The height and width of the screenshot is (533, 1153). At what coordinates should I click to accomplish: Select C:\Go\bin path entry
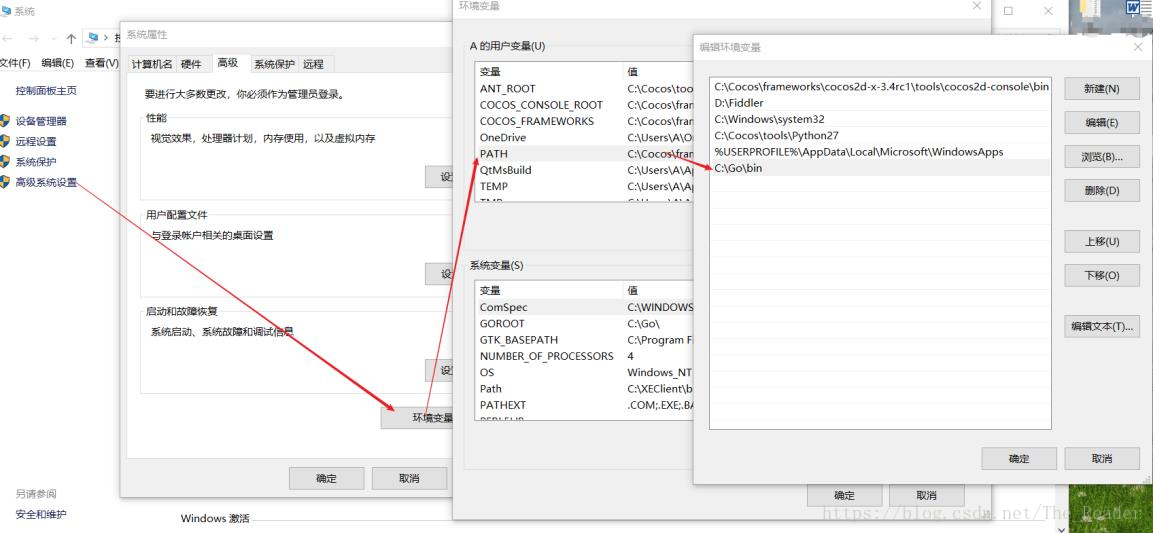[x=880, y=168]
